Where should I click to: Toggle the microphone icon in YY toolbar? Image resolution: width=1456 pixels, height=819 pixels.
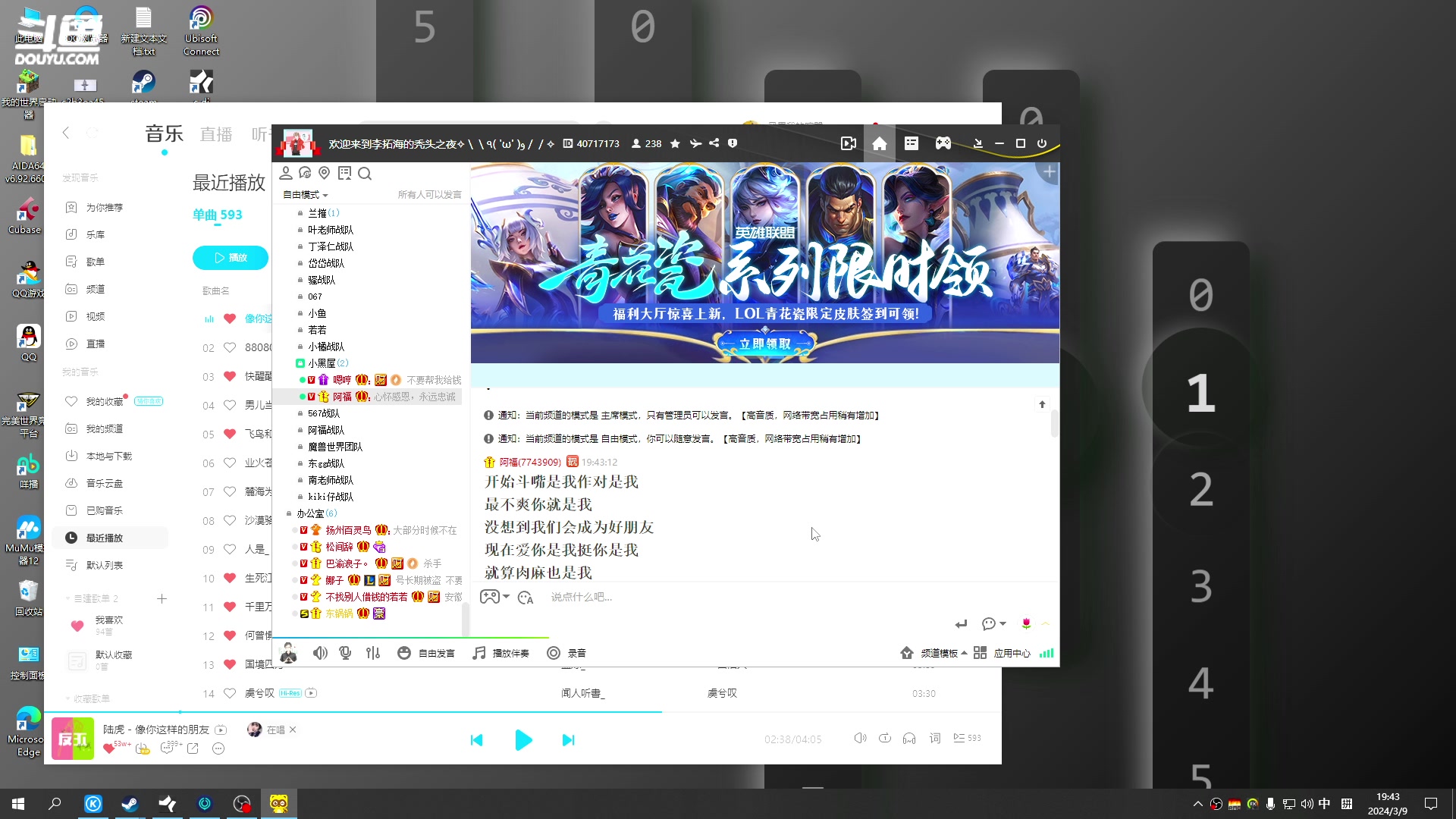(345, 653)
